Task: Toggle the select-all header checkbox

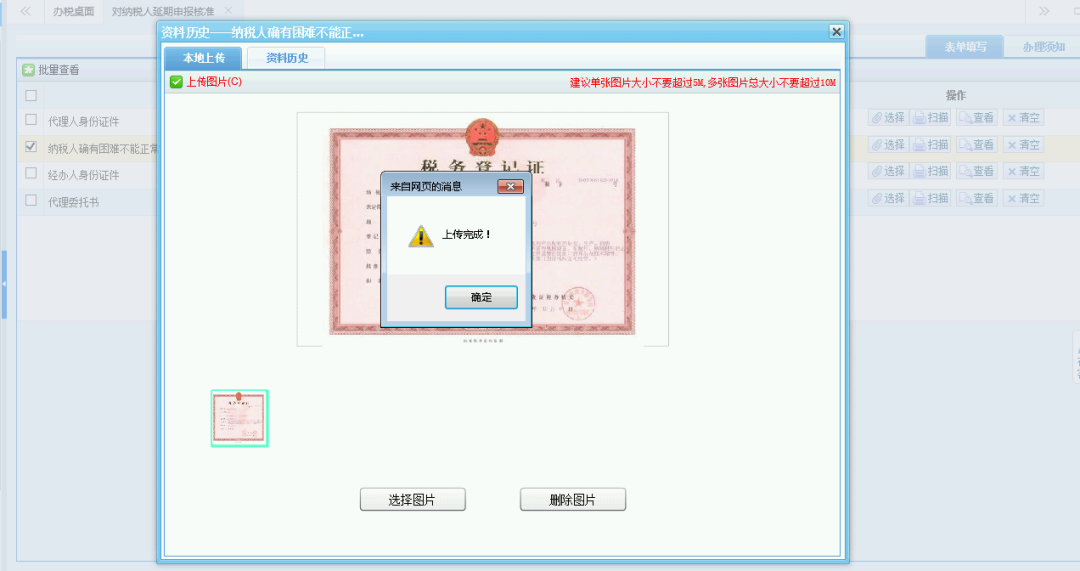Action: pyautogui.click(x=31, y=95)
